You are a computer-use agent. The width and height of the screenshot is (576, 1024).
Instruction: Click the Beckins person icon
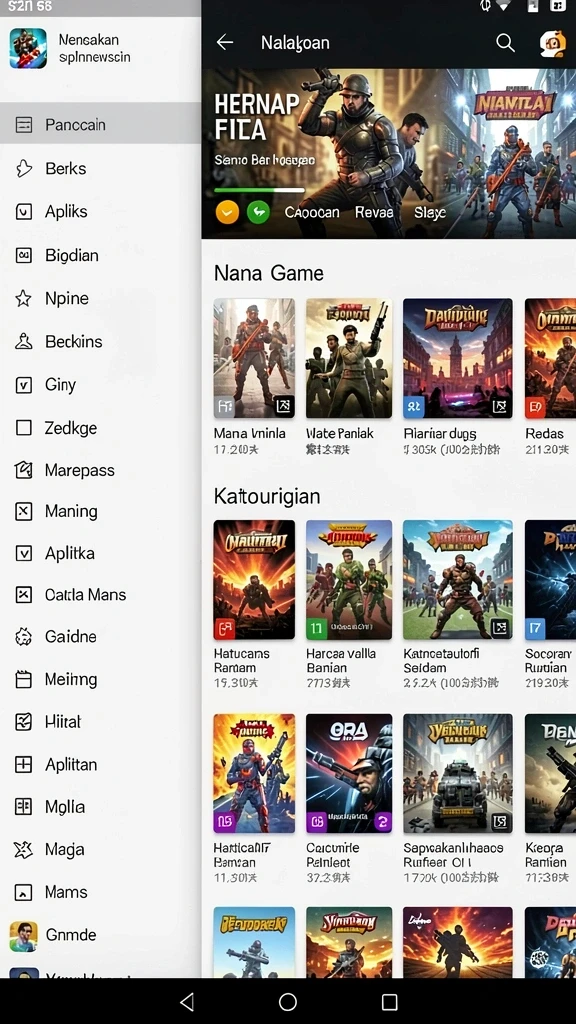click(x=24, y=342)
